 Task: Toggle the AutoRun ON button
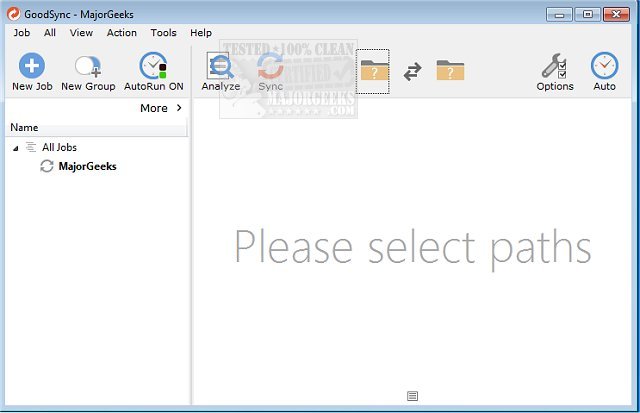coord(153,67)
